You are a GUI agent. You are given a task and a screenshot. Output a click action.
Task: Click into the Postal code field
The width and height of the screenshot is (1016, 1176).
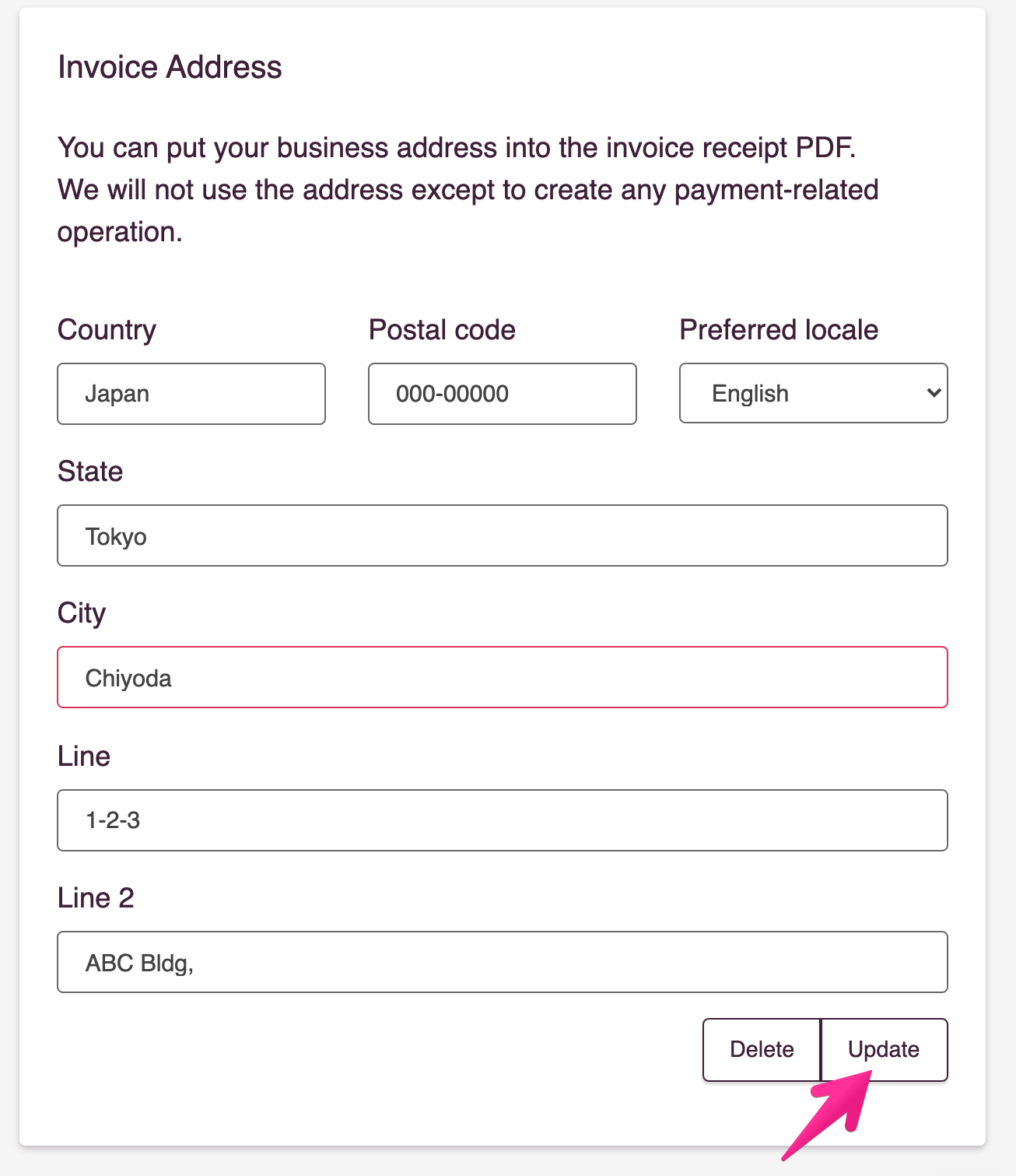[503, 394]
